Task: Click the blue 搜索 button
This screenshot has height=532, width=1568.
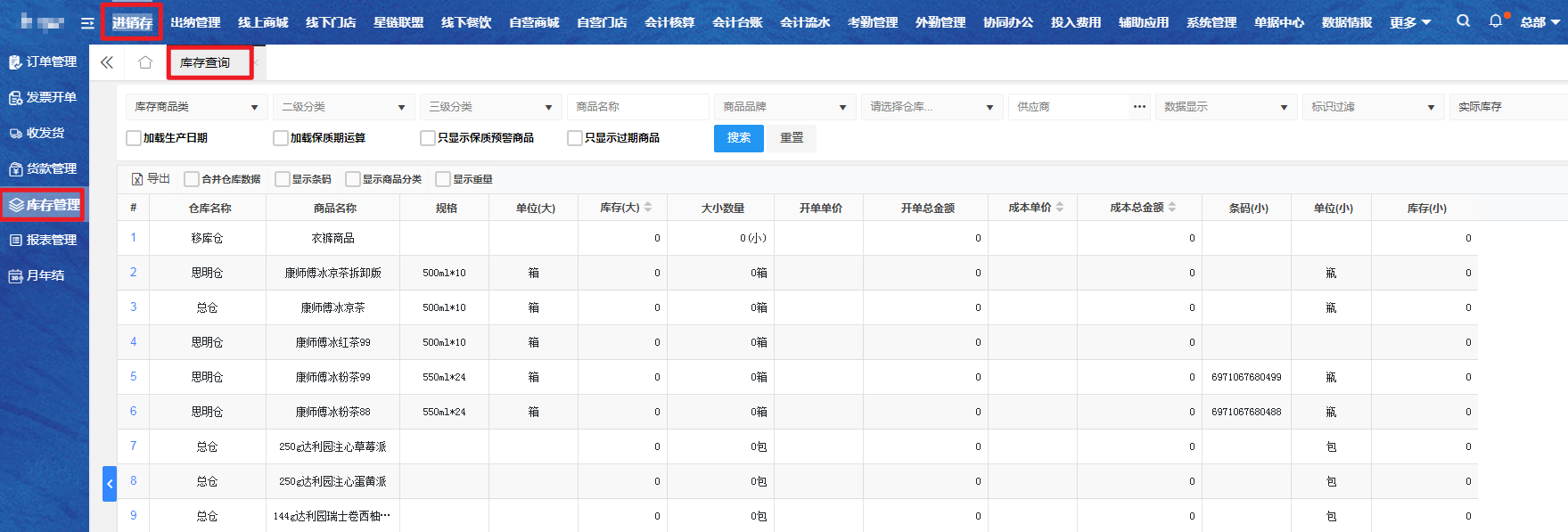Action: (x=738, y=138)
